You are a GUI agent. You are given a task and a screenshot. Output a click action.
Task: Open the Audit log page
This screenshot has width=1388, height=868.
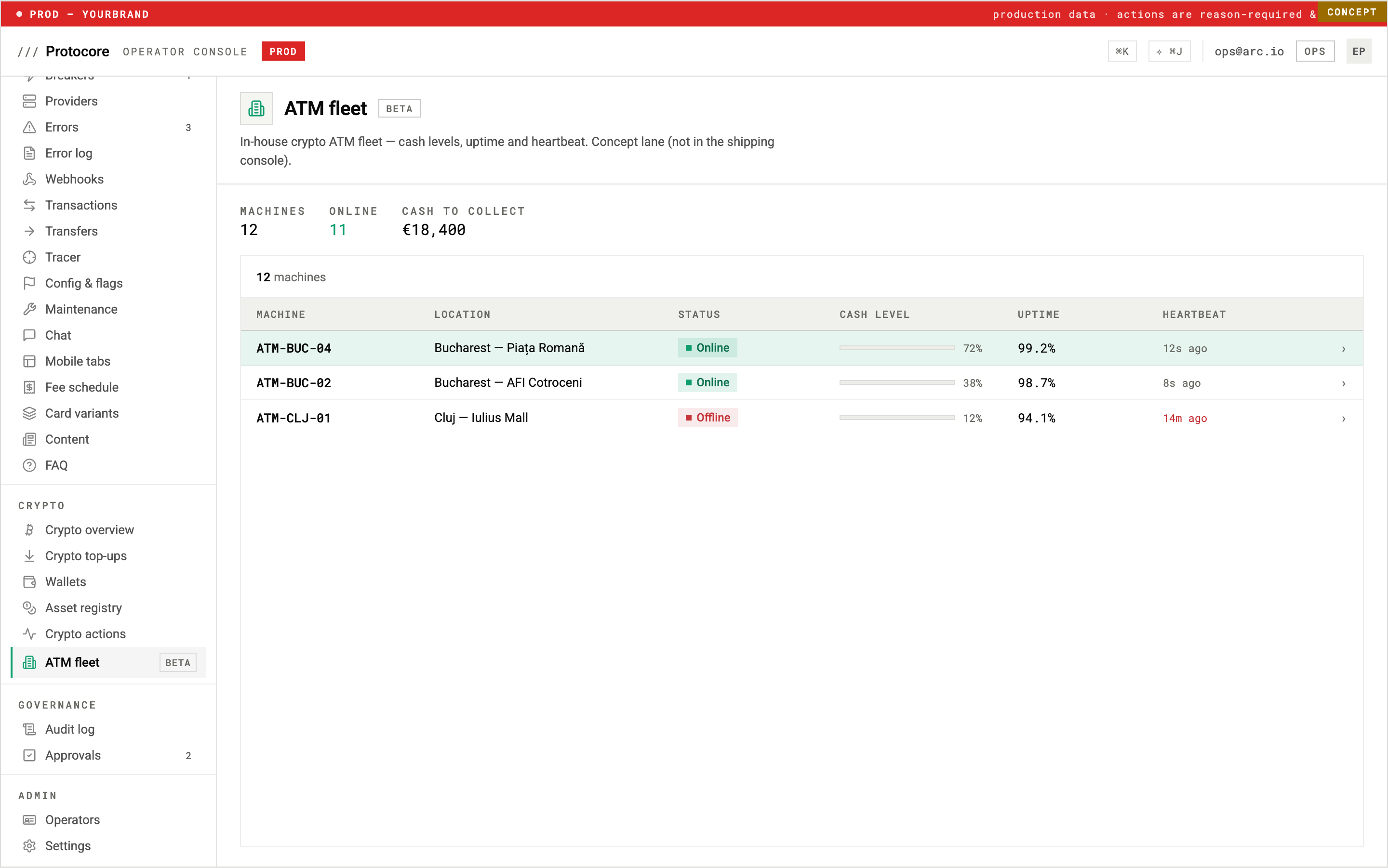click(108, 729)
